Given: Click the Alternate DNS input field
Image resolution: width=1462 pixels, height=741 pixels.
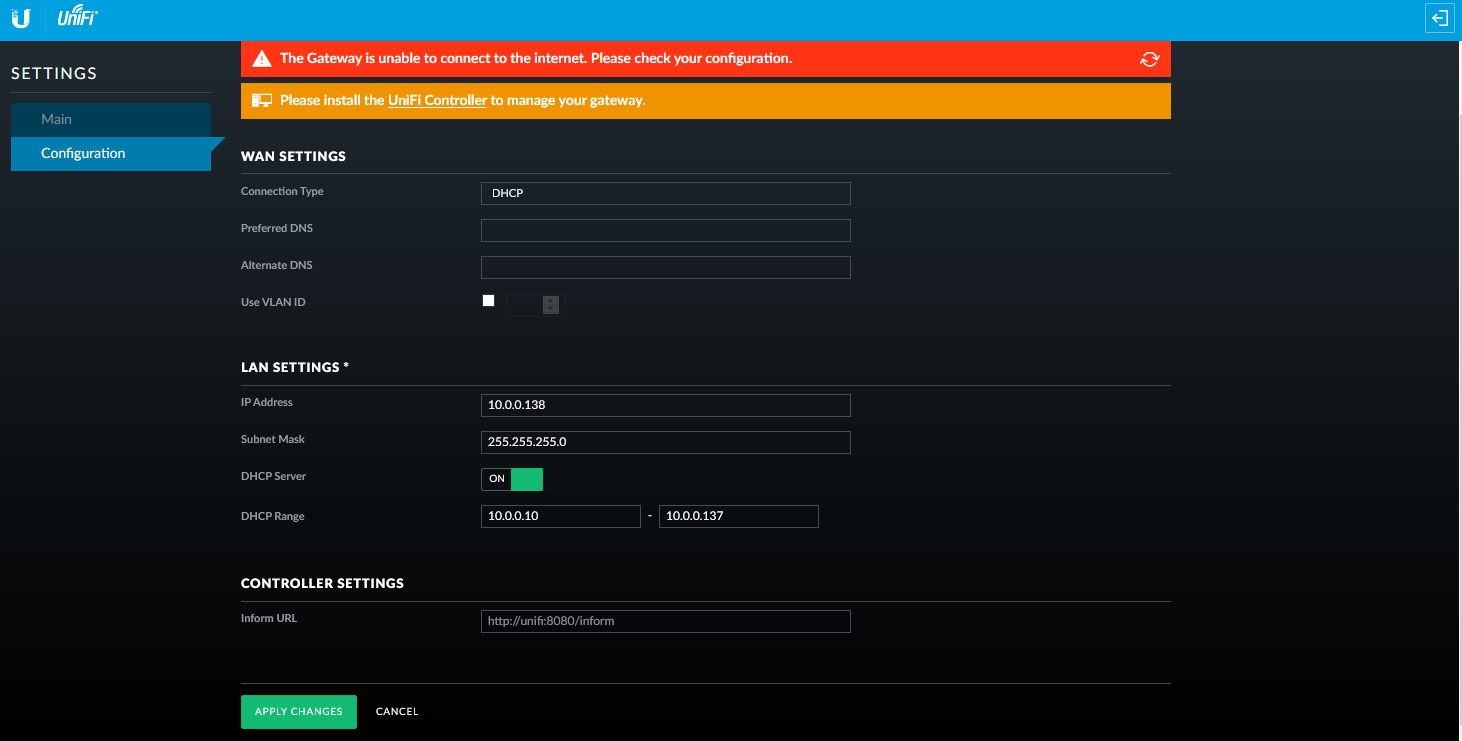Looking at the screenshot, I should (665, 267).
